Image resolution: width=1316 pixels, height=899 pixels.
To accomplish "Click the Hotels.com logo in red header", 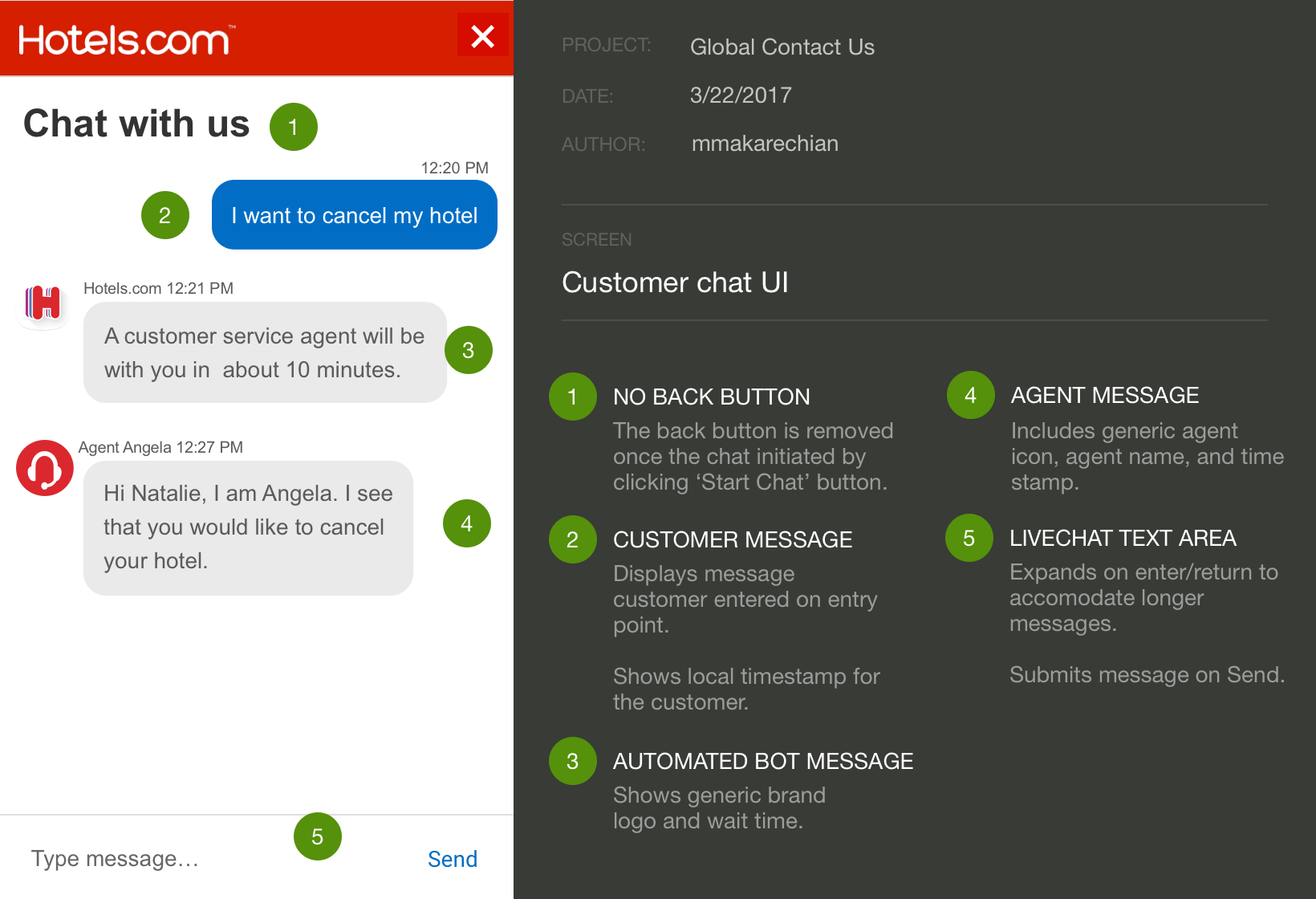I will pyautogui.click(x=126, y=39).
